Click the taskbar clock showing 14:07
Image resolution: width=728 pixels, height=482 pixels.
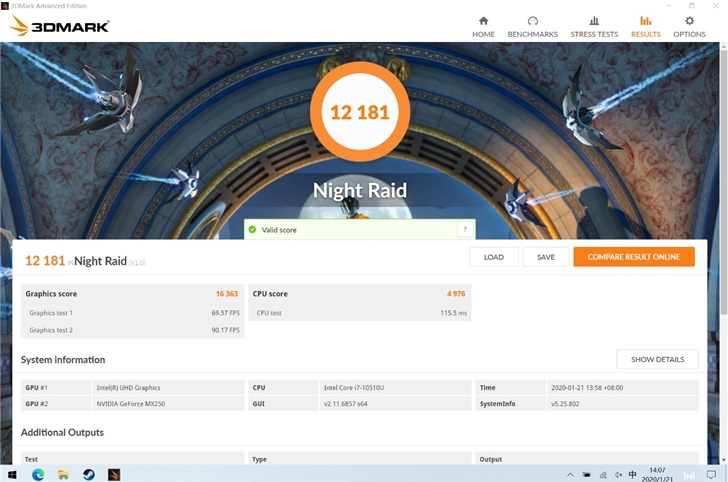pos(657,475)
